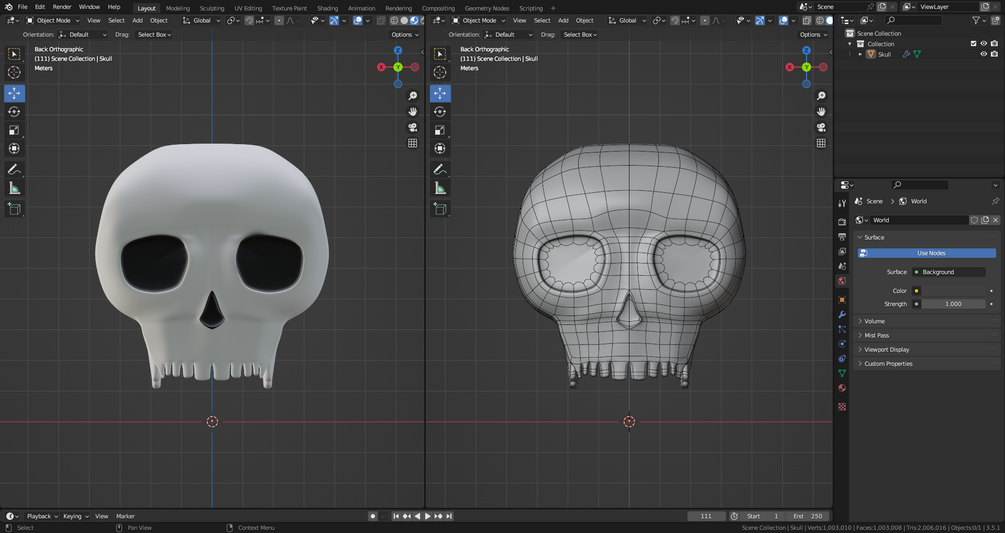Toggle camera view icon in left viewport
The image size is (1005, 533).
pos(412,127)
